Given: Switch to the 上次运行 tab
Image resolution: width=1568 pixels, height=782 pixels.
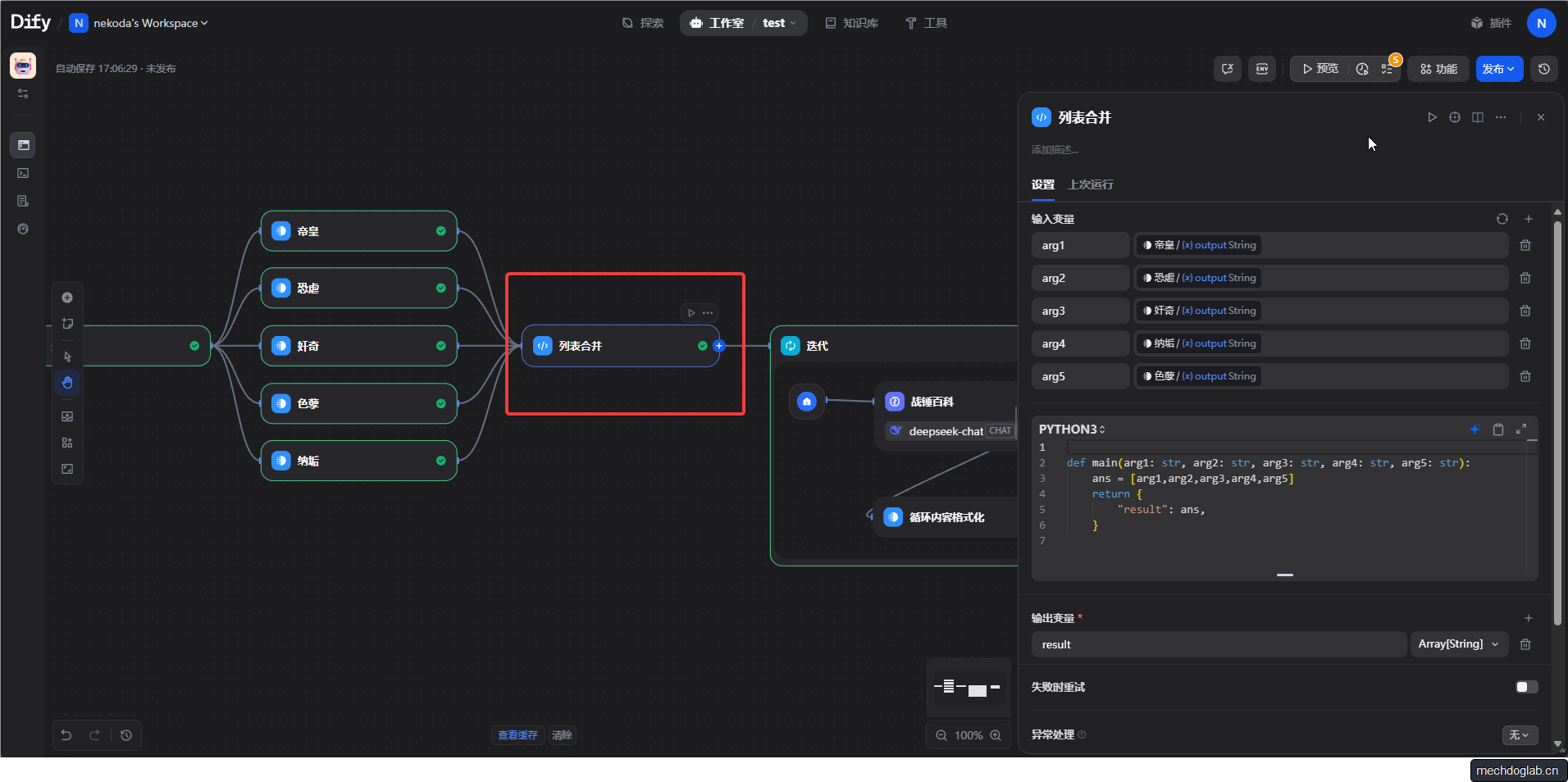Looking at the screenshot, I should coord(1091,184).
